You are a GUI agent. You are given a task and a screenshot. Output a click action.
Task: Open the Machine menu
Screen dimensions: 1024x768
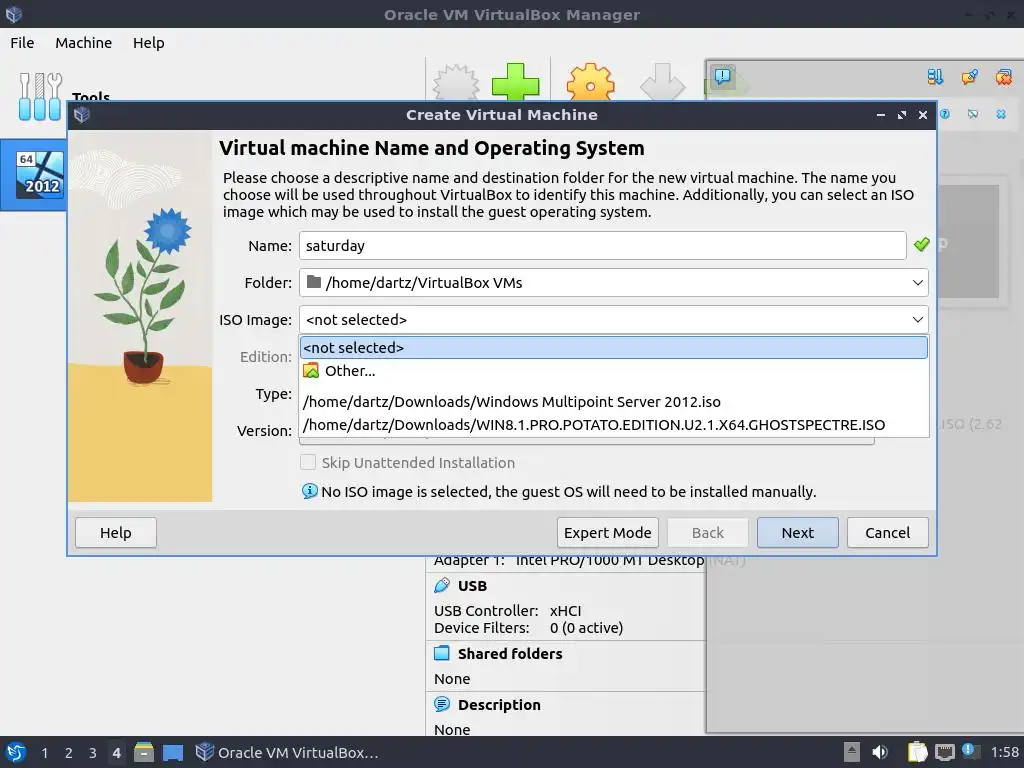[84, 42]
